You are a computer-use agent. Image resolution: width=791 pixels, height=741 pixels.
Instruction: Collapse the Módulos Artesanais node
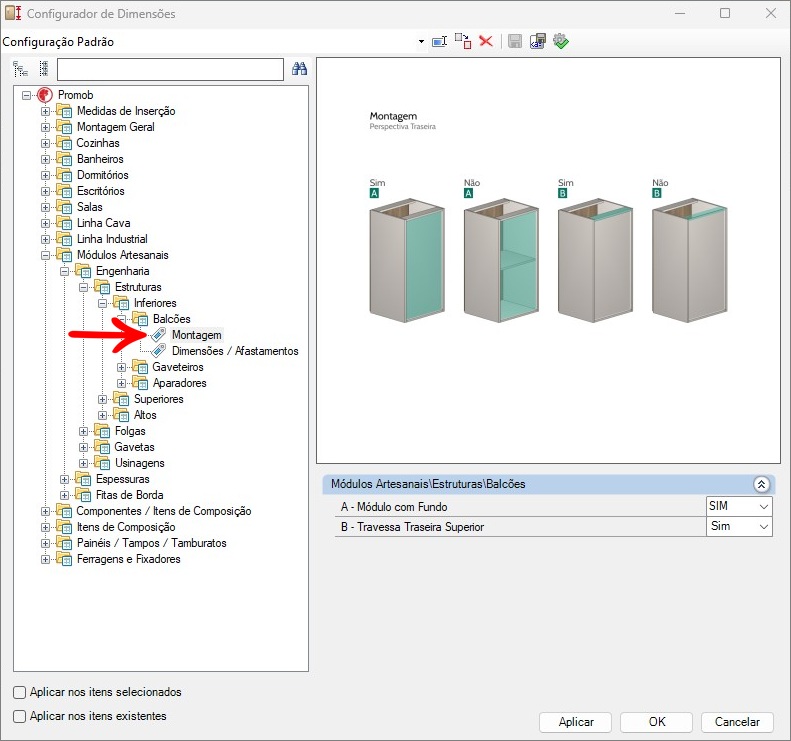click(x=45, y=255)
